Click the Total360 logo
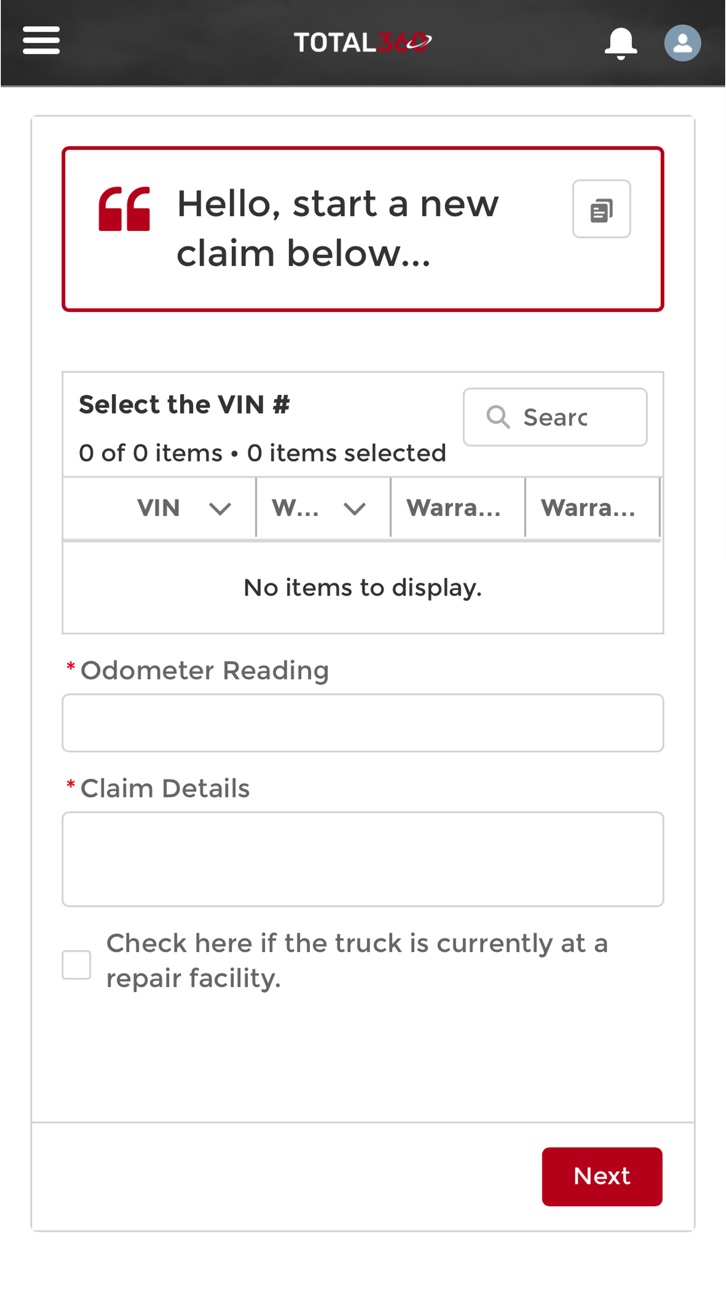The width and height of the screenshot is (726, 1290). [x=363, y=42]
